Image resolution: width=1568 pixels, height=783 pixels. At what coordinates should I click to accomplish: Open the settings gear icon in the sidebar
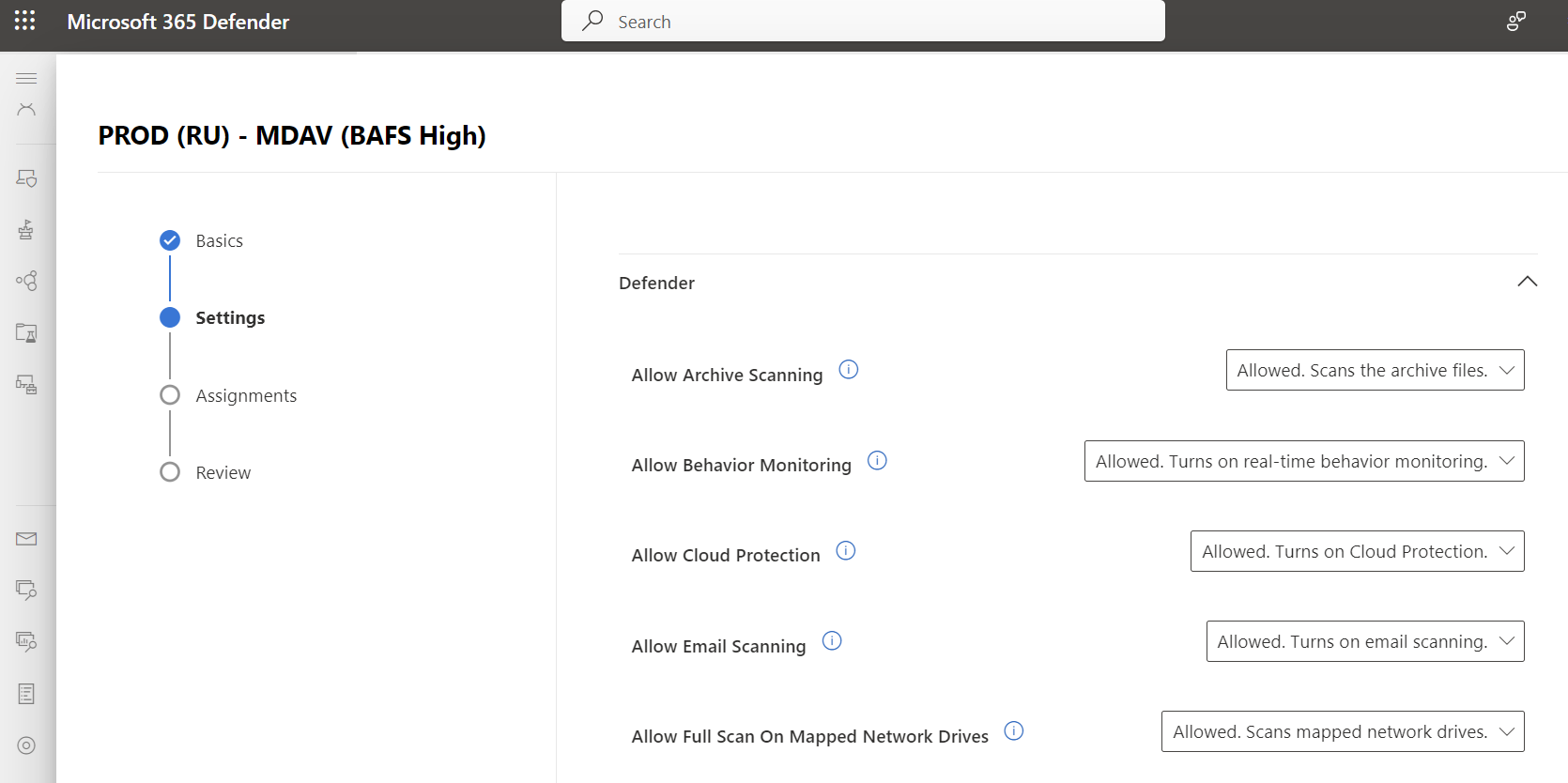26,745
